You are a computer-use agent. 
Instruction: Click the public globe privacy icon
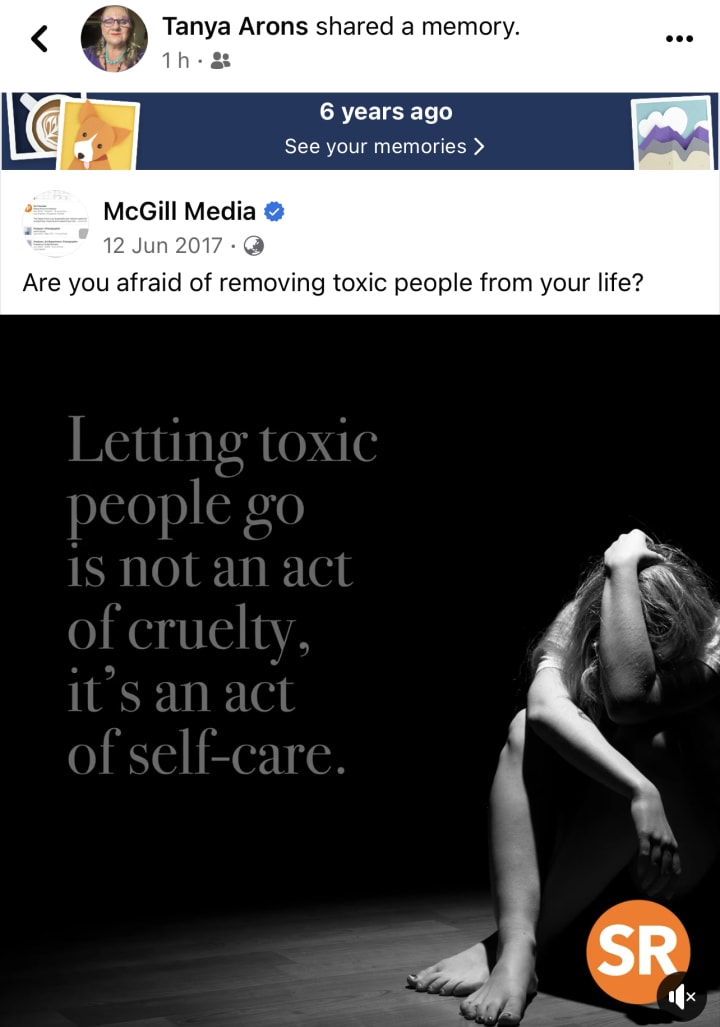coord(254,246)
